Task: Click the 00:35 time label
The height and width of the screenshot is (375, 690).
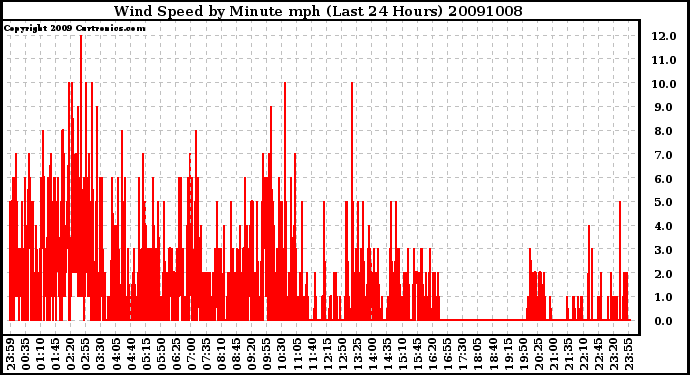Action: coord(26,355)
